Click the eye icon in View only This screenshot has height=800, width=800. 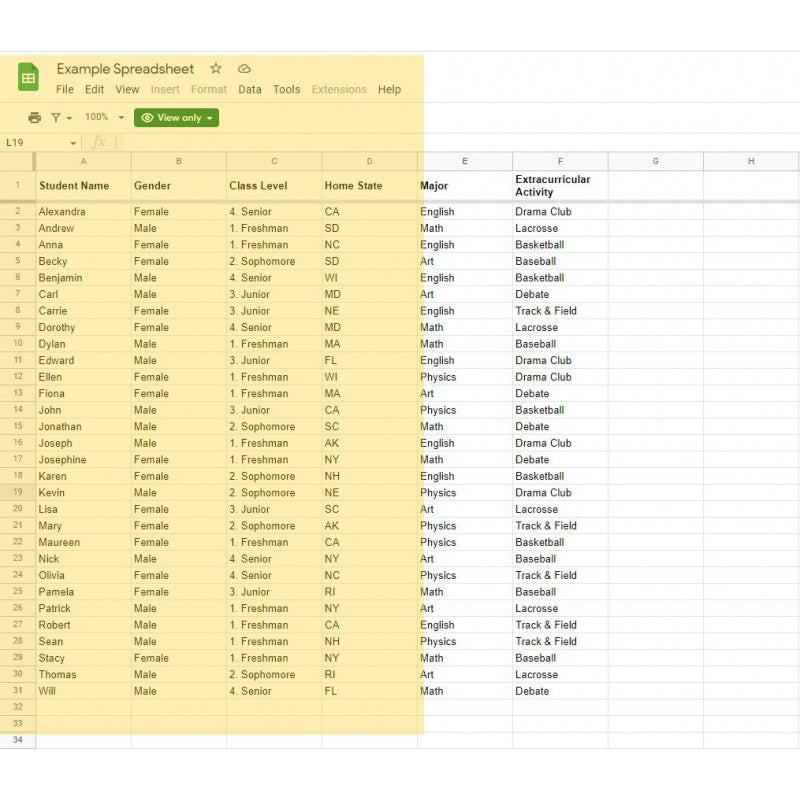(147, 118)
